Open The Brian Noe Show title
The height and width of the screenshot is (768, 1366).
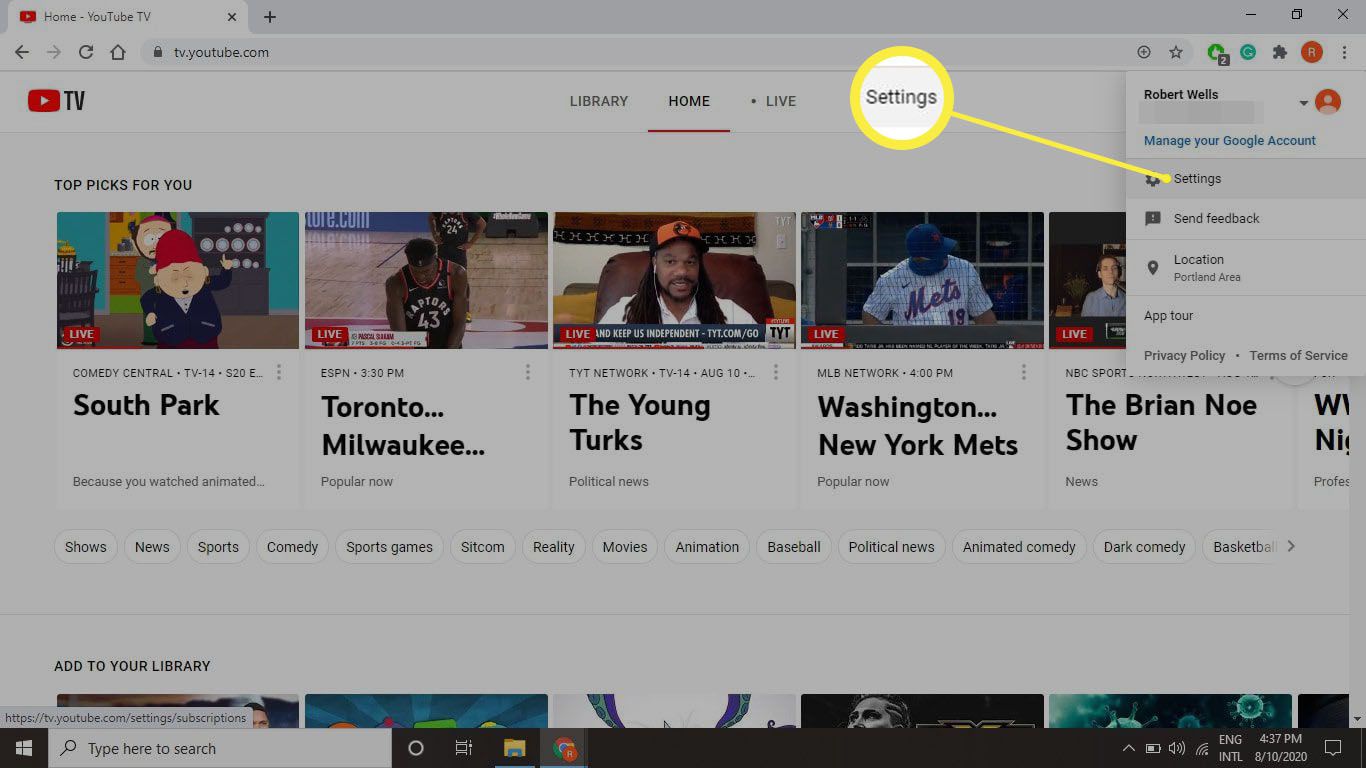(x=1161, y=422)
